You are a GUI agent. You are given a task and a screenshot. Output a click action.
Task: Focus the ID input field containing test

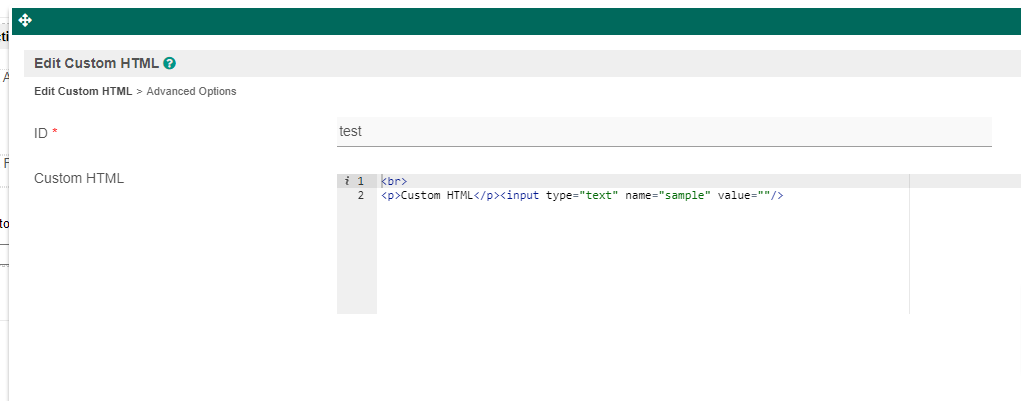click(x=664, y=131)
